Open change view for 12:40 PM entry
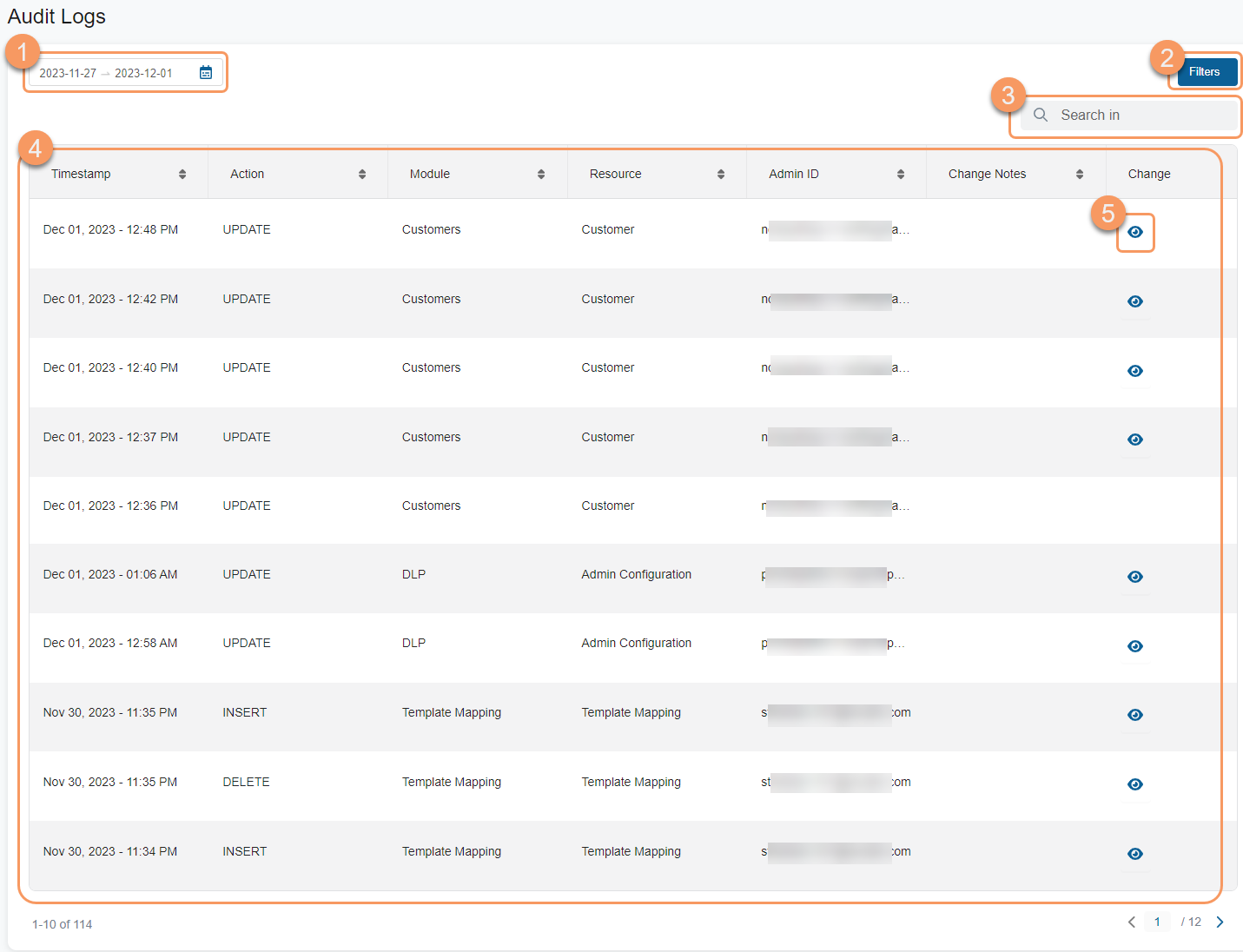Screen dimensions: 1243x952 coord(1134,371)
